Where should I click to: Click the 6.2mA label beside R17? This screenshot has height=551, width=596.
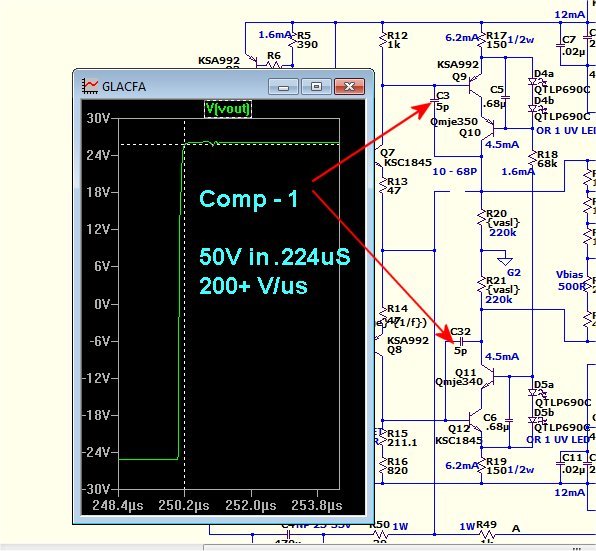pos(461,38)
